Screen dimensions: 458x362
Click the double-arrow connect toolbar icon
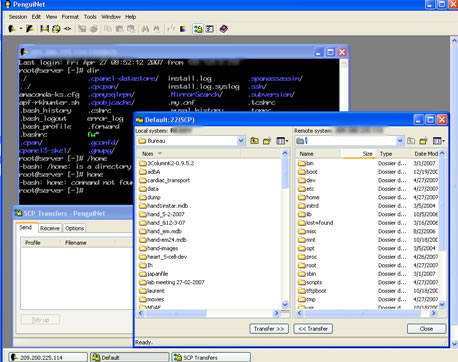(68, 29)
